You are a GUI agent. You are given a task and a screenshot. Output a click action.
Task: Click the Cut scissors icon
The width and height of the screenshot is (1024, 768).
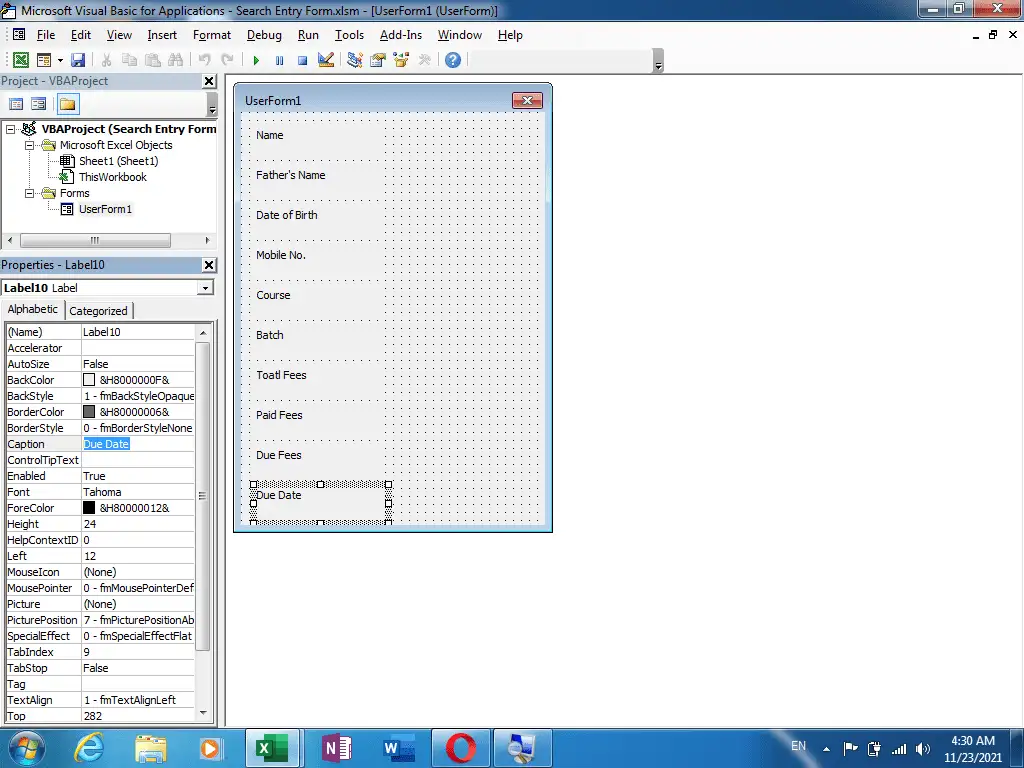(x=106, y=60)
